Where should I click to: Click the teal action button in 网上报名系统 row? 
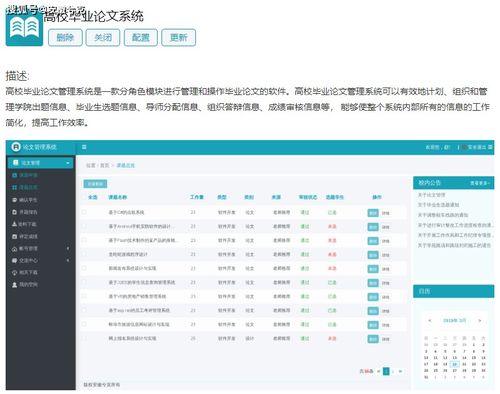(373, 339)
